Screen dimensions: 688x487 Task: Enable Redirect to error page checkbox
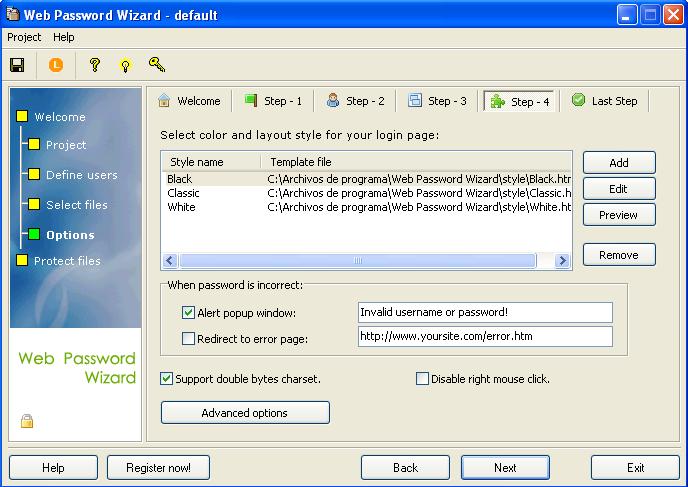tap(188, 338)
